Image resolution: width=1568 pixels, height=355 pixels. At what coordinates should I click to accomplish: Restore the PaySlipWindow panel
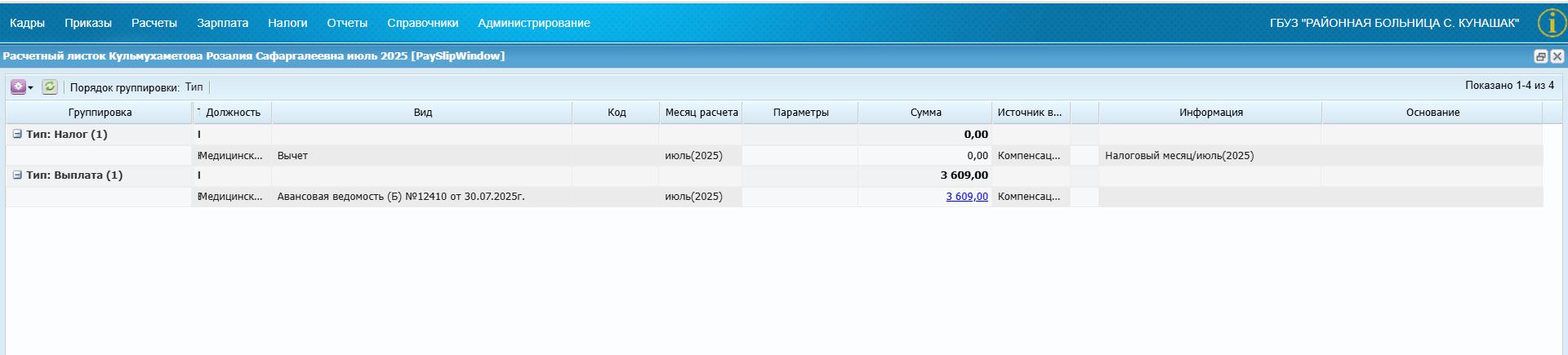[1540, 56]
